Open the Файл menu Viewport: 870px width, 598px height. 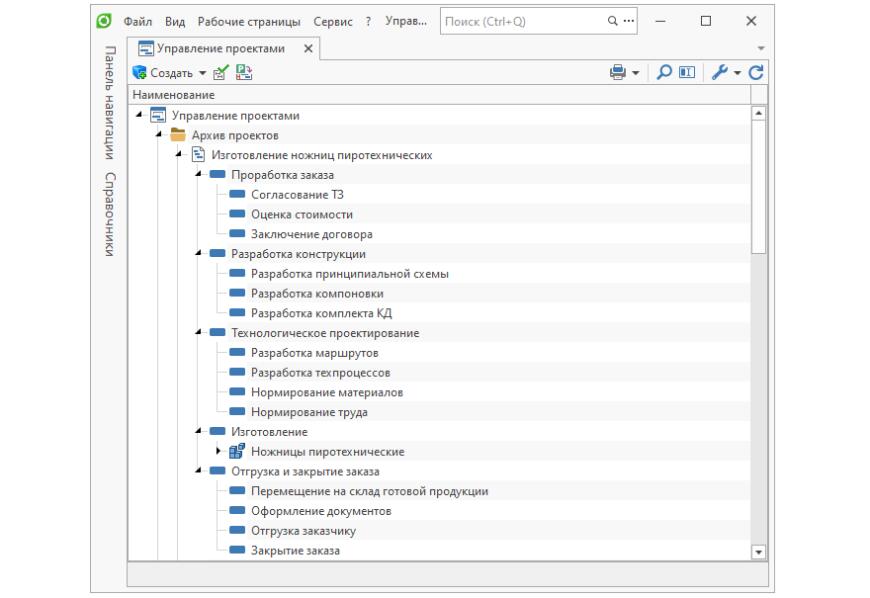click(x=138, y=21)
